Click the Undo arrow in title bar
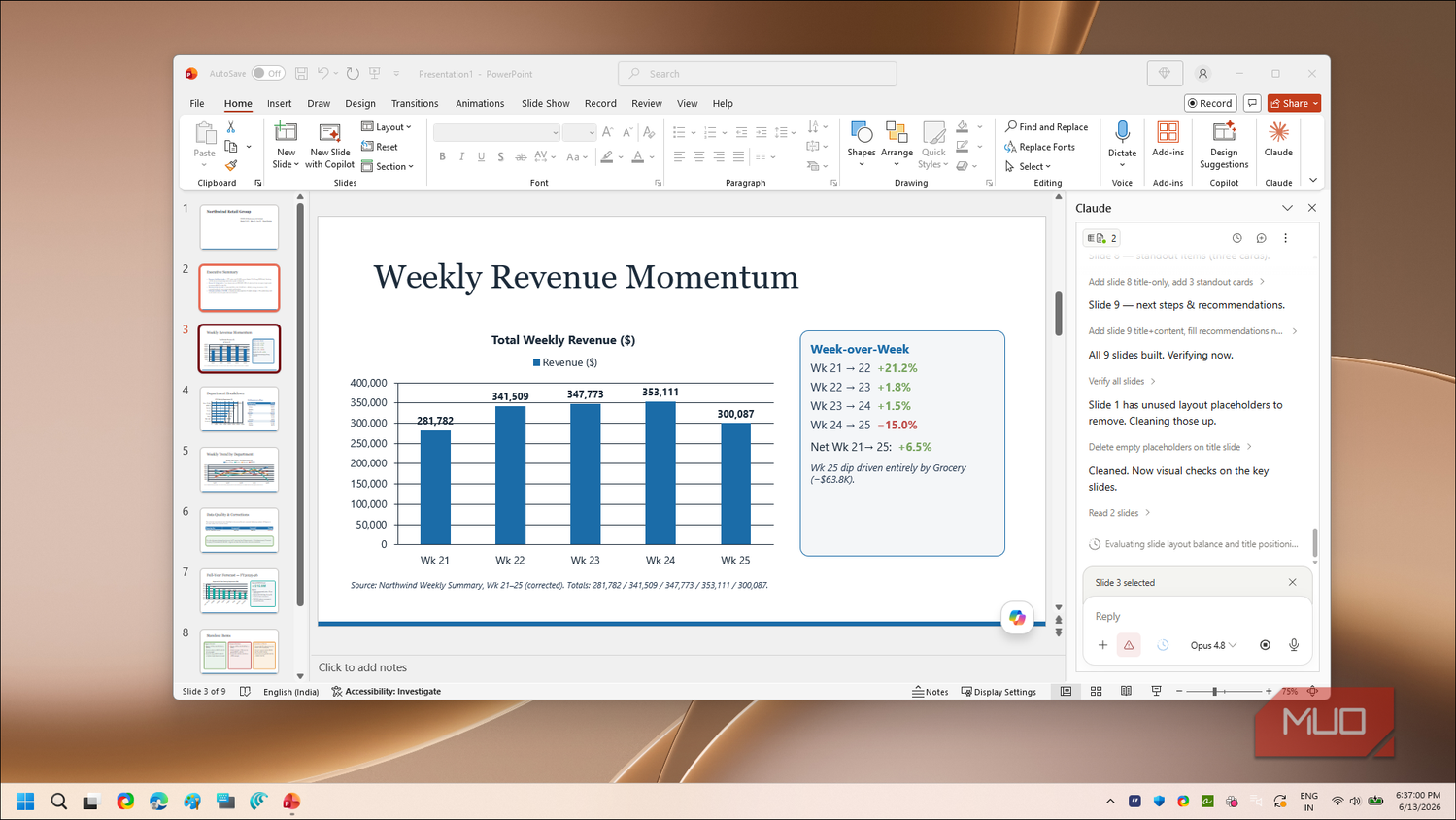Viewport: 1456px width, 820px height. (323, 74)
